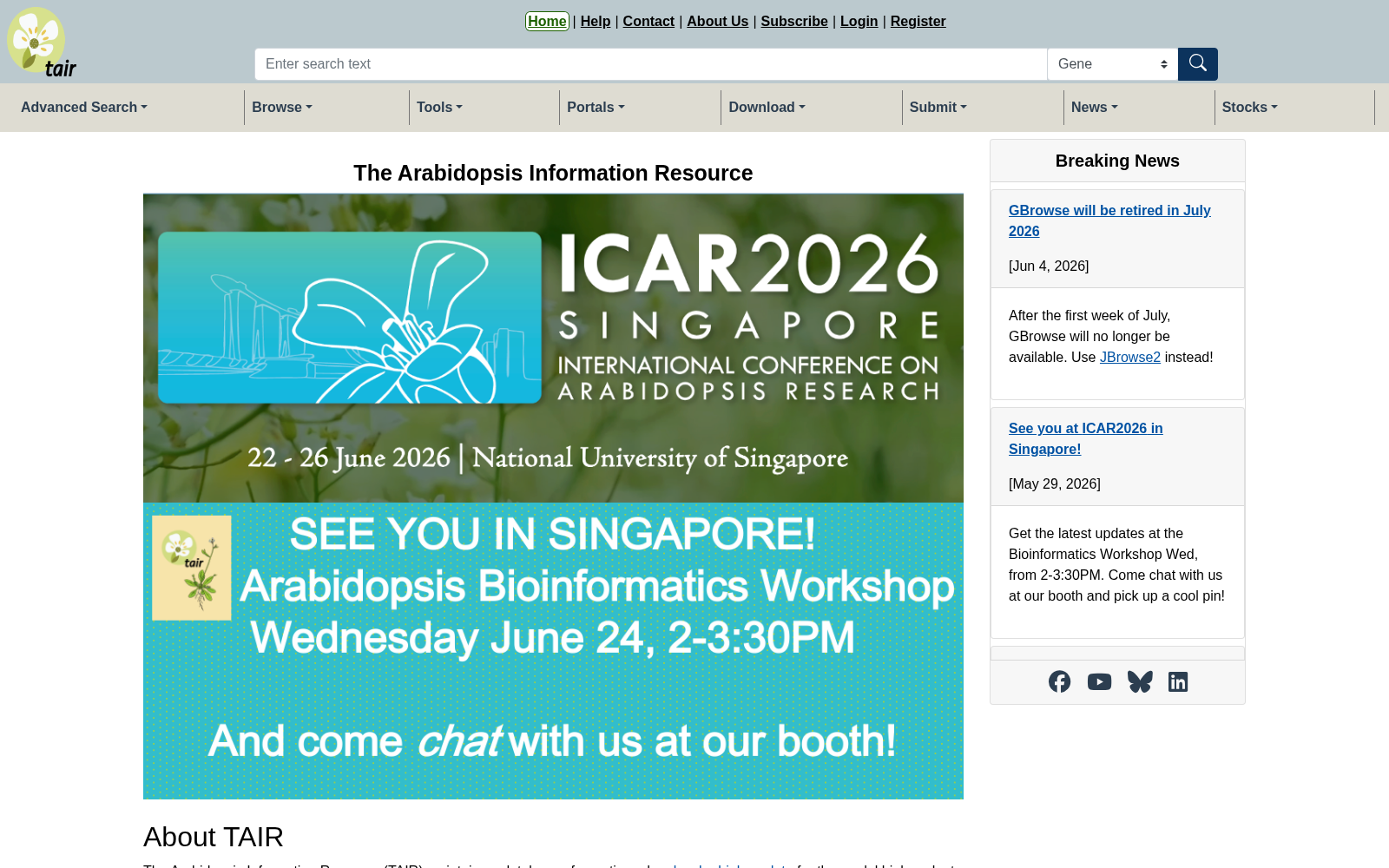This screenshot has width=1389, height=868.
Task: Go to the Home link
Action: point(547,21)
